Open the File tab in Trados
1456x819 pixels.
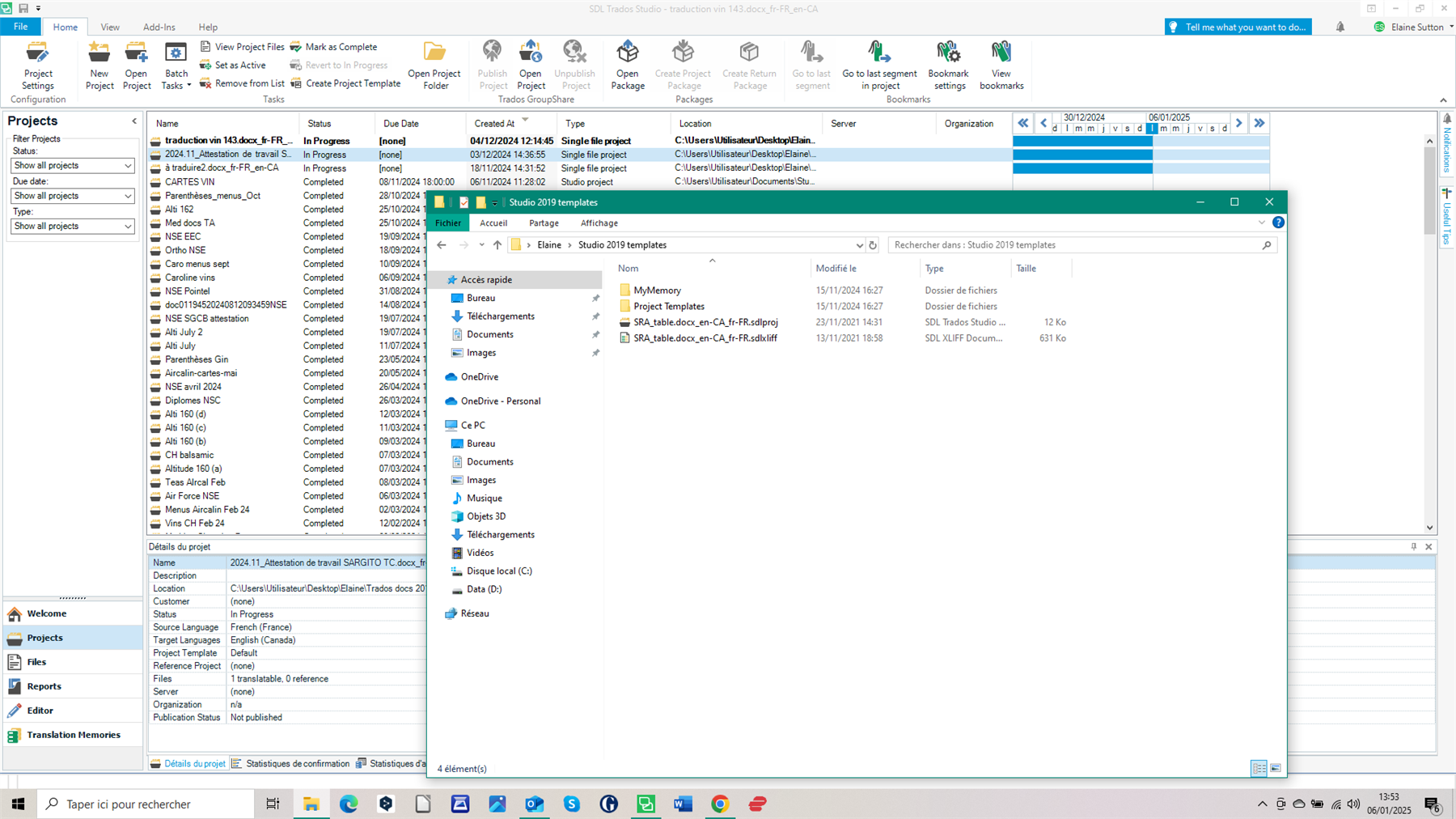tap(20, 27)
